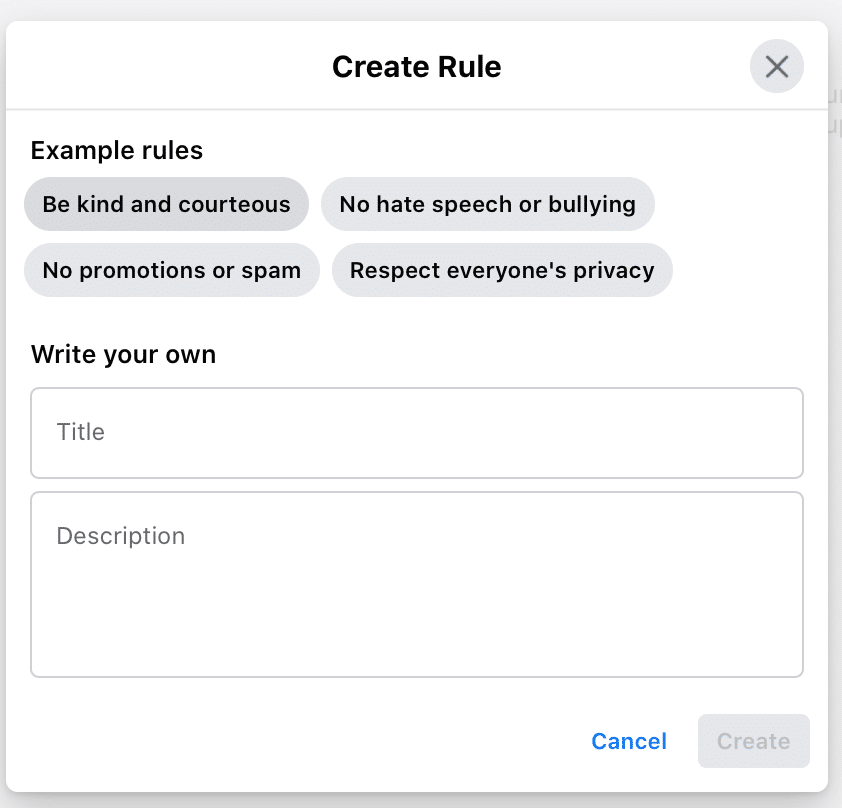
Task: Apply the courteous behavior rule chip
Action: tap(166, 204)
